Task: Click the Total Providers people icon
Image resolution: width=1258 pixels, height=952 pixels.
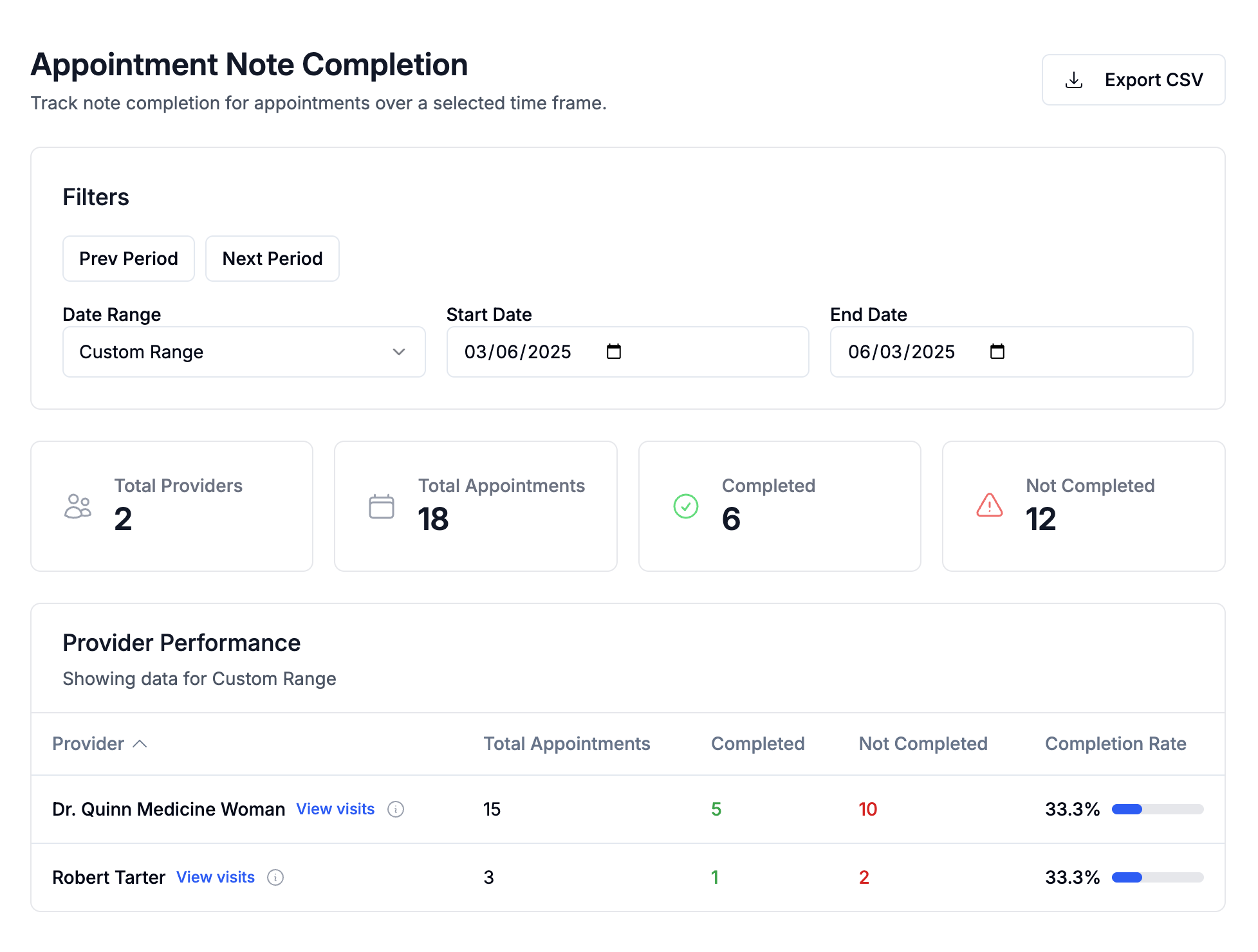Action: point(78,506)
